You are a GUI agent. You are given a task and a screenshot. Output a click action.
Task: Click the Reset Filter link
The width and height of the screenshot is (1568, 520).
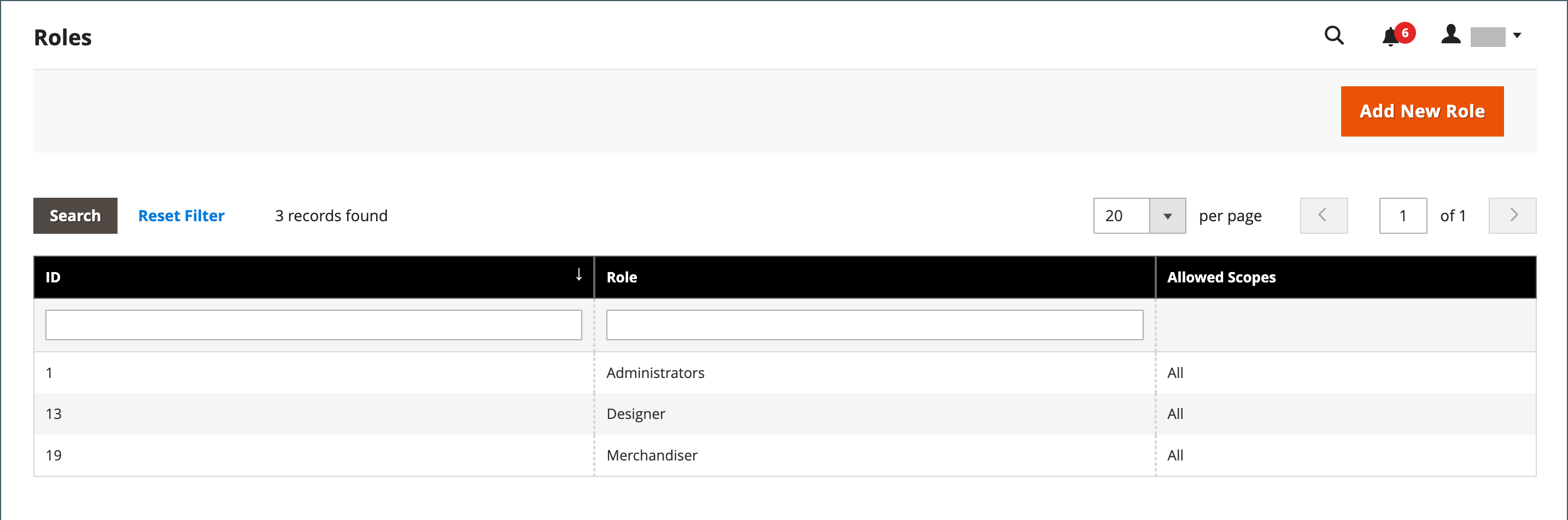tap(181, 216)
